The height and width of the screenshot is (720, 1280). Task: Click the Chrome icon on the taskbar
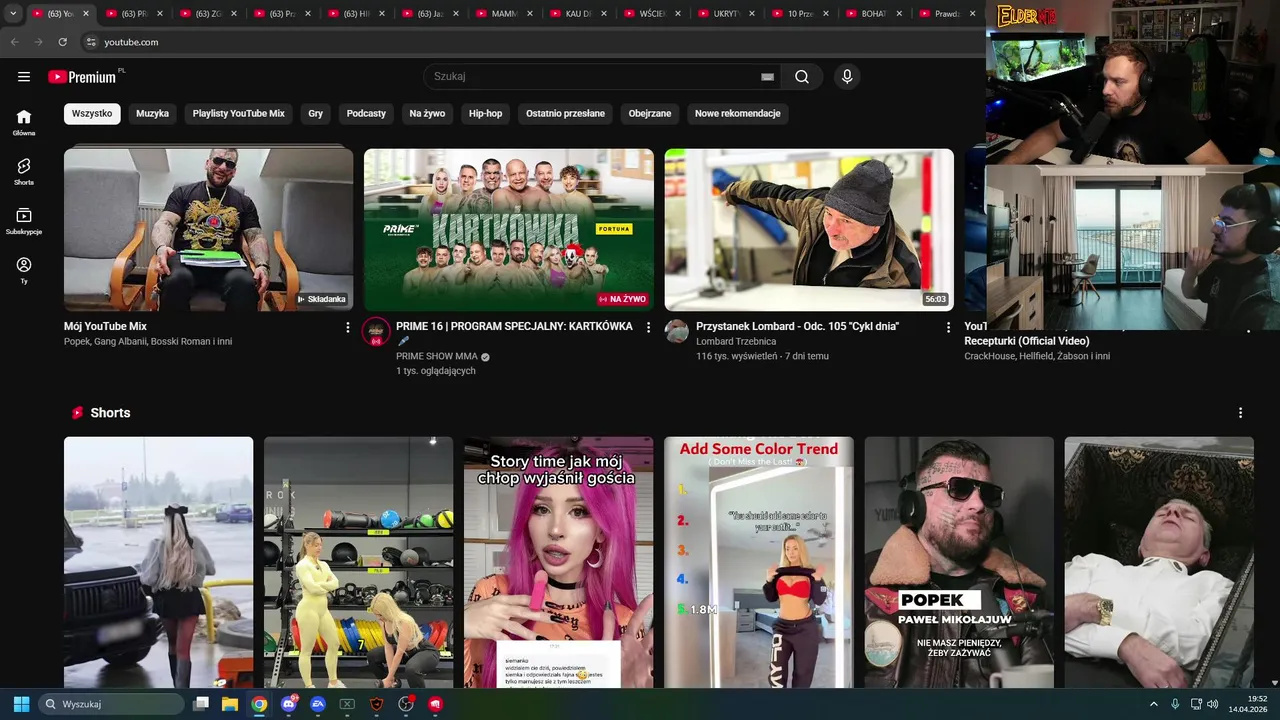point(259,704)
